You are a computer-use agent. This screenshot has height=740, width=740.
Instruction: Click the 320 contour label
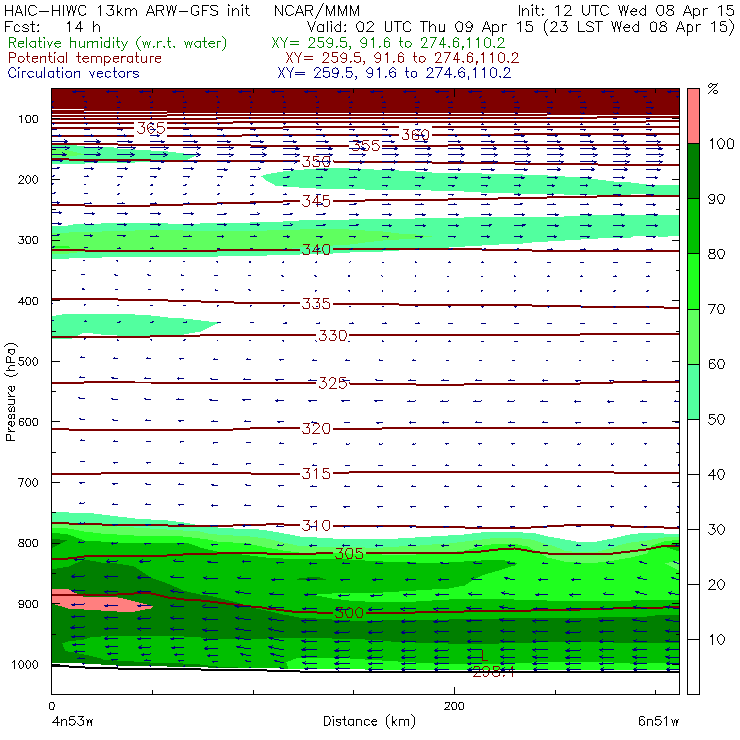[x=316, y=429]
